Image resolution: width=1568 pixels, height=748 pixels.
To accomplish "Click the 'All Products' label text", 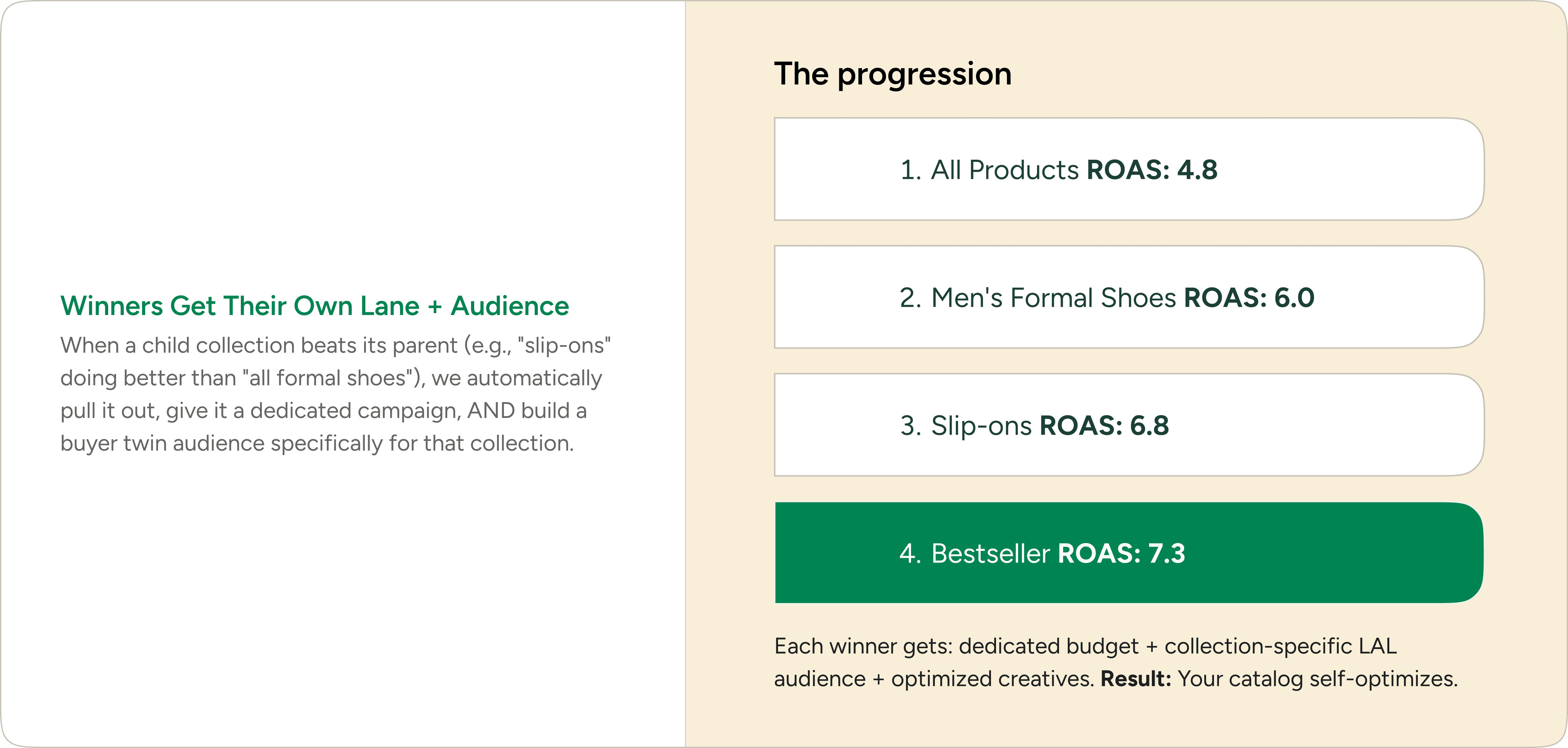I will tap(1004, 170).
